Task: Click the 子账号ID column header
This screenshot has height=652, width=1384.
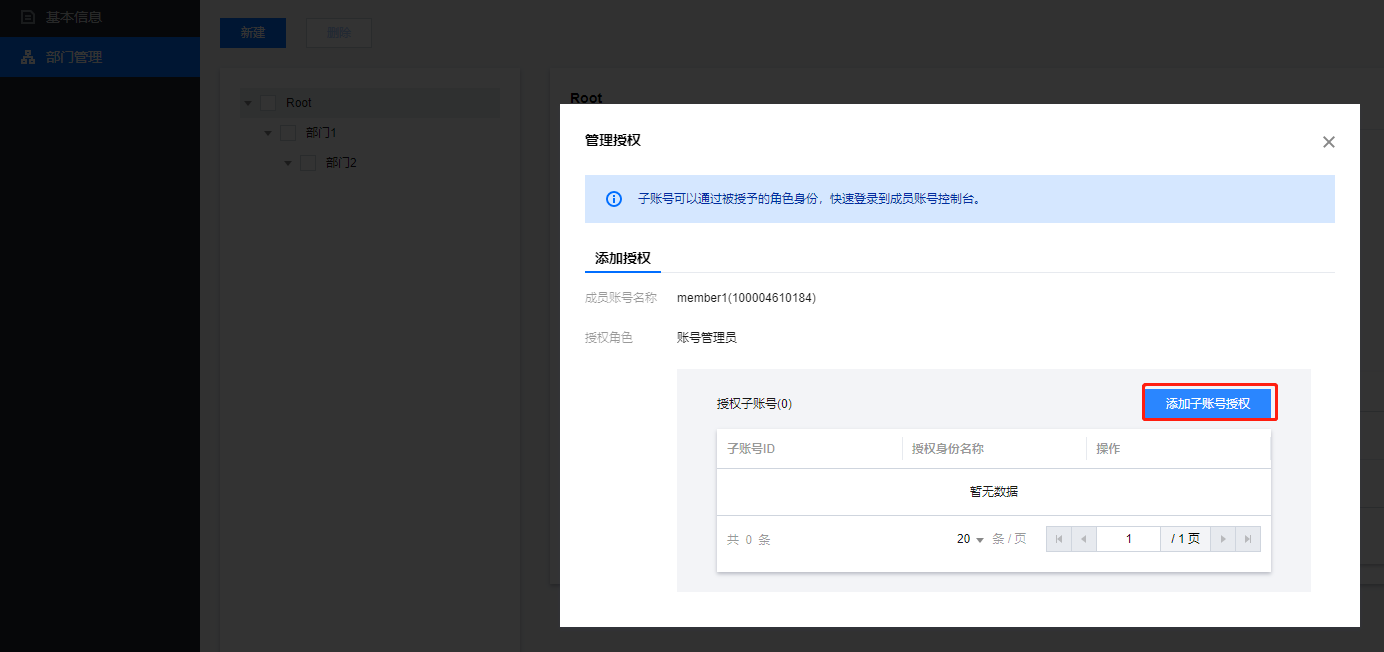Action: click(x=751, y=449)
